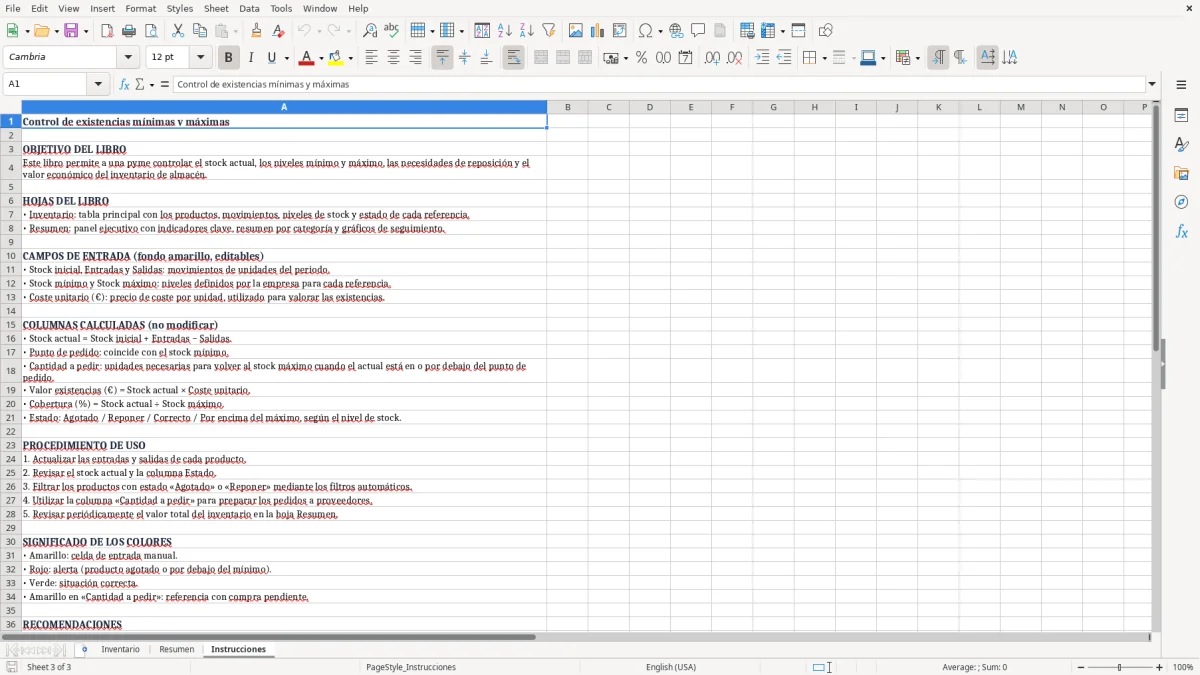This screenshot has width=1200, height=675.
Task: Click the Clone Formatting paintbrush icon
Action: click(x=256, y=31)
